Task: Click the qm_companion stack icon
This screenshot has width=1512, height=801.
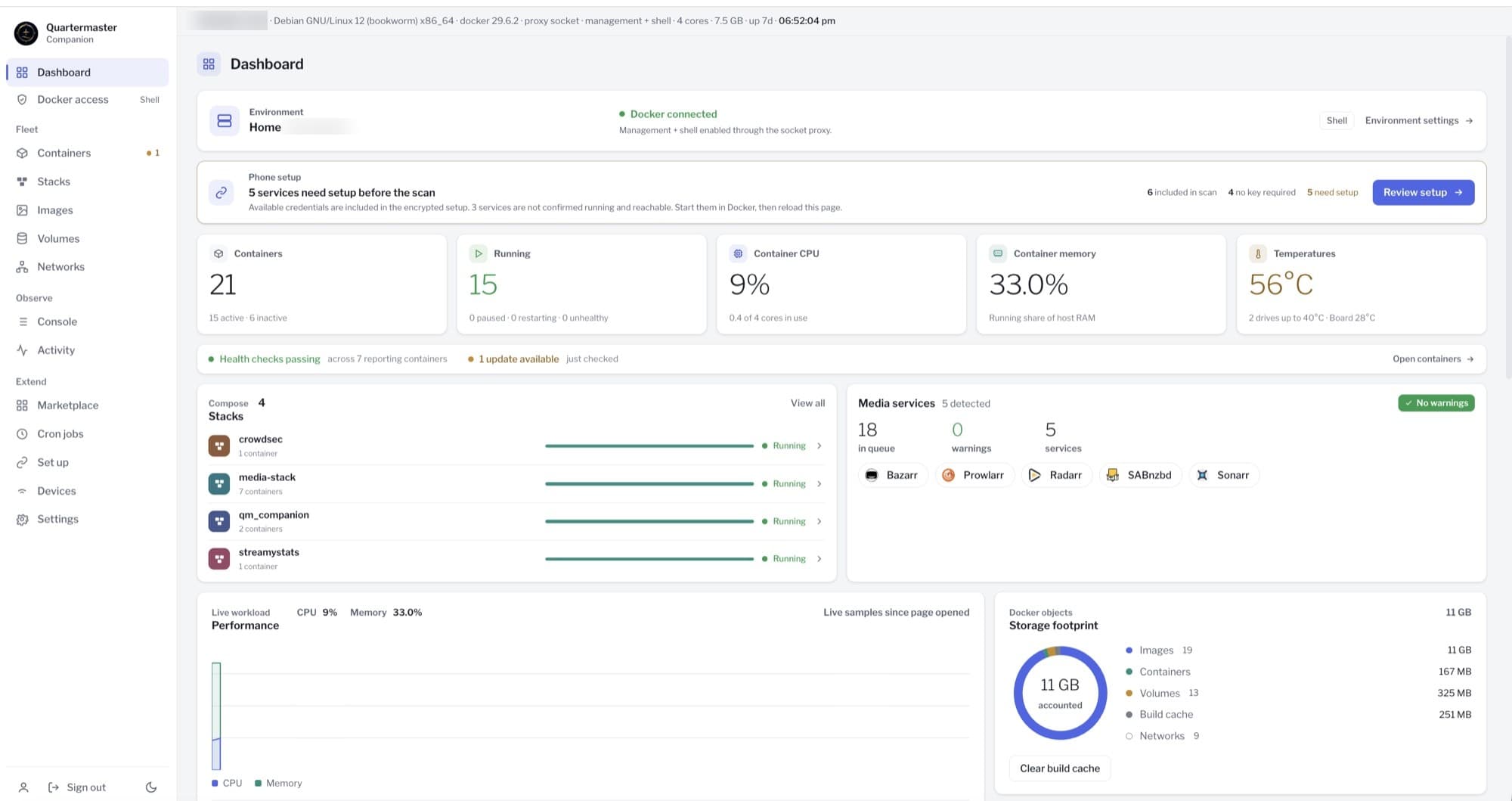Action: click(219, 521)
